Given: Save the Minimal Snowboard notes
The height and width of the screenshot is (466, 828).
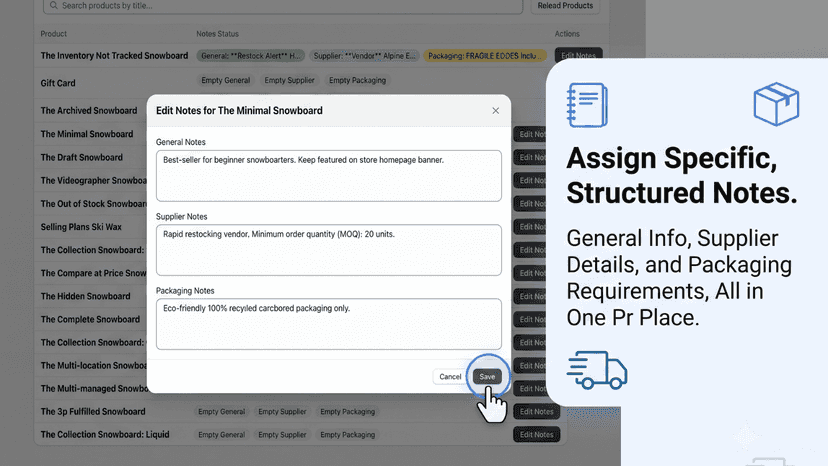Looking at the screenshot, I should [x=487, y=377].
